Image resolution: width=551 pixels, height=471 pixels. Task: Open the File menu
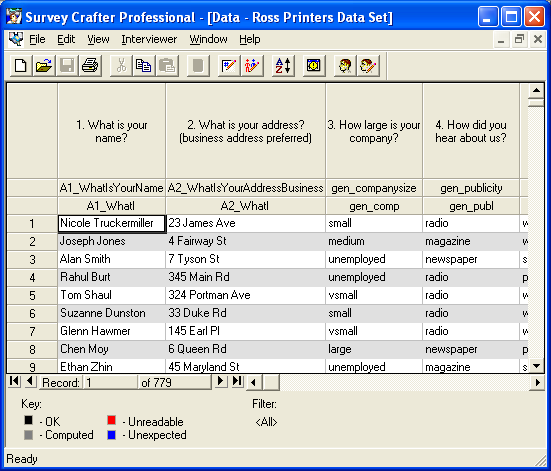[37, 39]
